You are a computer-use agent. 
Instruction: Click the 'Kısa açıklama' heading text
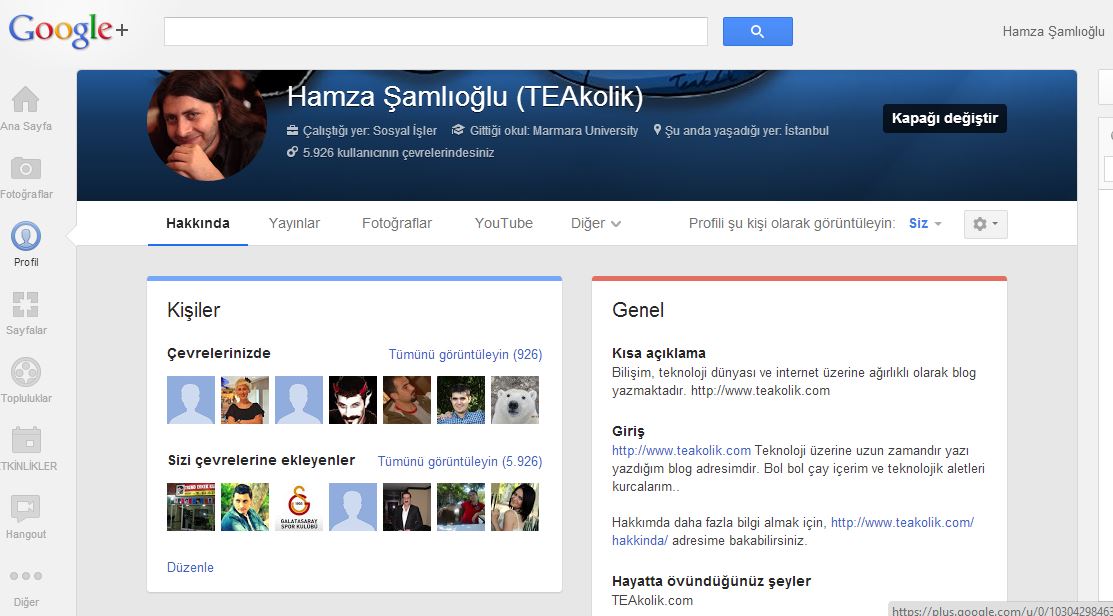tap(659, 353)
